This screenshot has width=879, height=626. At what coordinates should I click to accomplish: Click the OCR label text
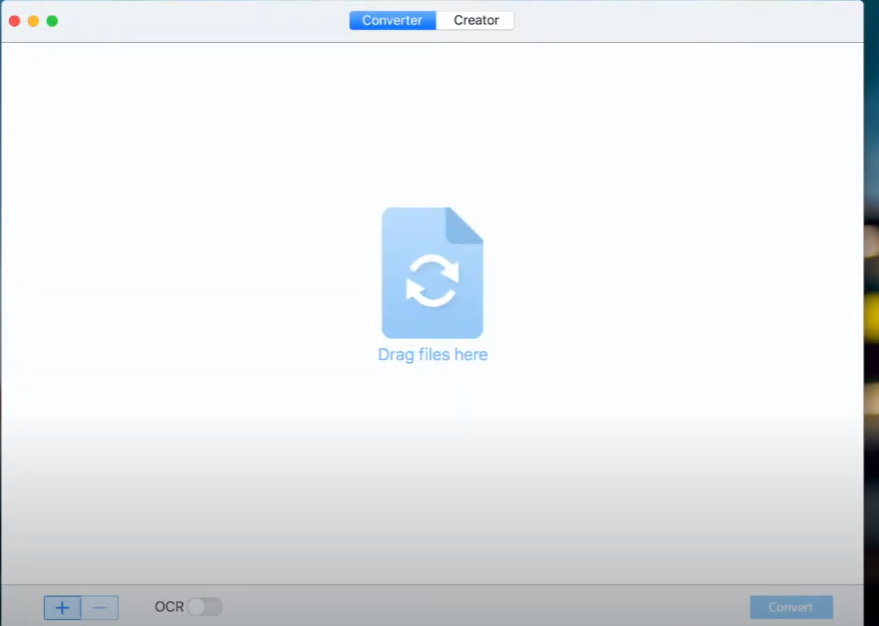tap(168, 606)
